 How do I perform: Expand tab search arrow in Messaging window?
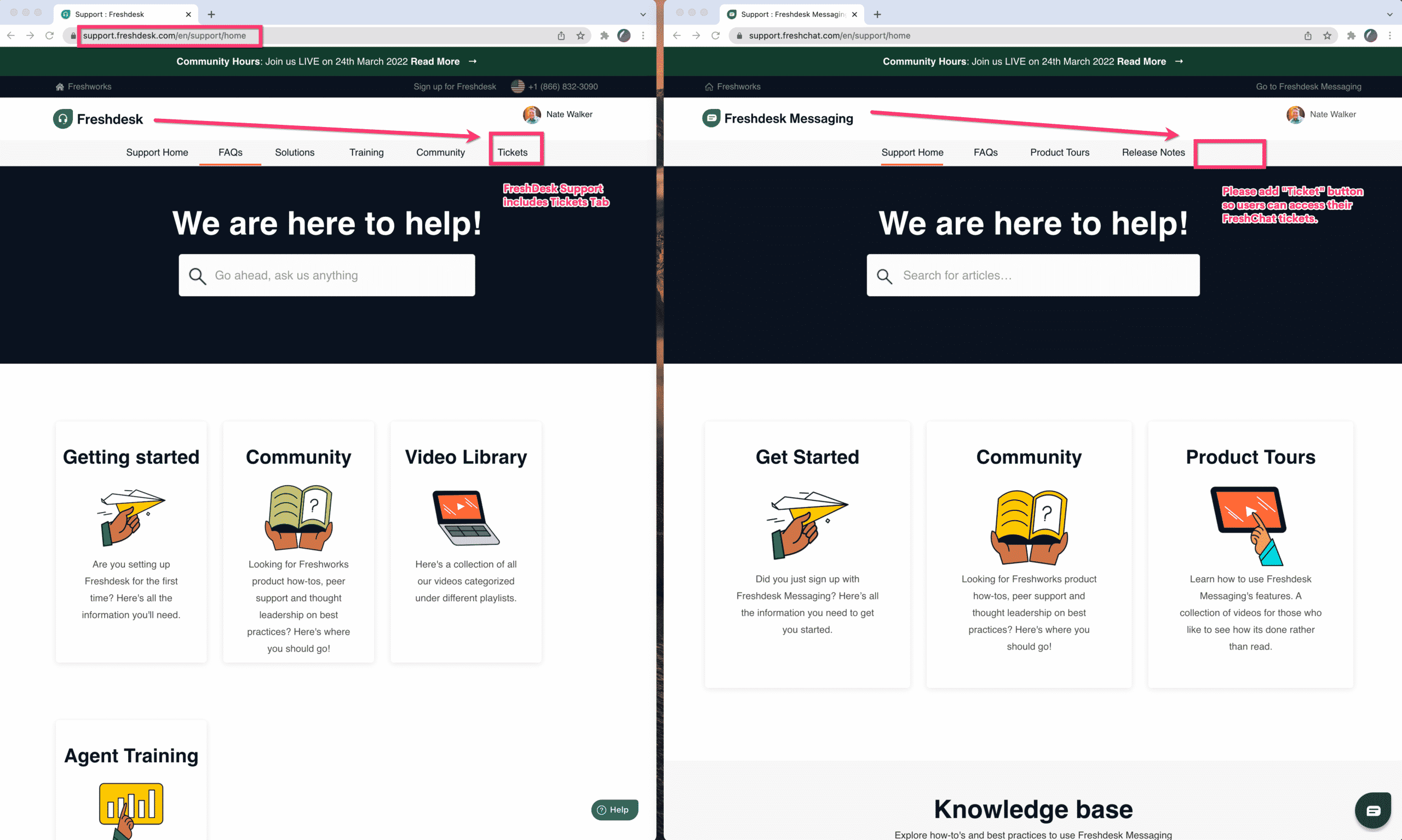point(1389,14)
